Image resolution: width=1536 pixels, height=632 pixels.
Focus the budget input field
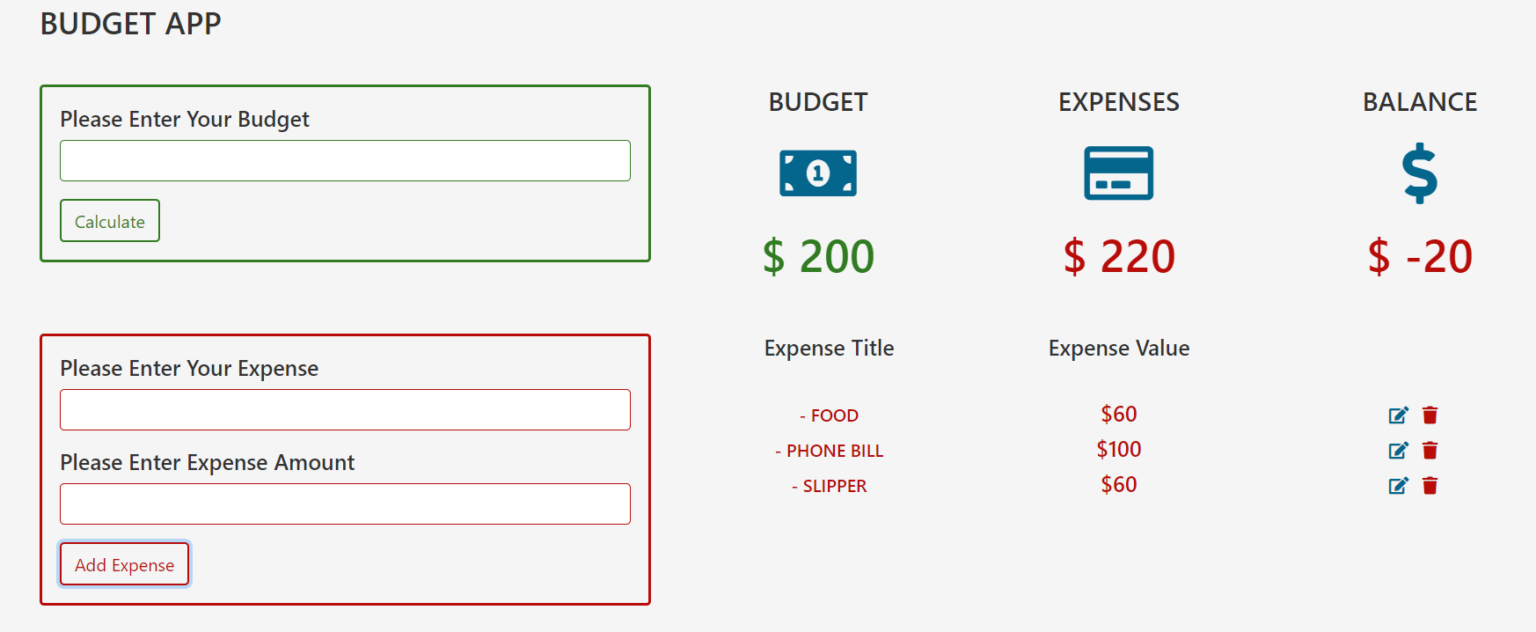coord(345,161)
